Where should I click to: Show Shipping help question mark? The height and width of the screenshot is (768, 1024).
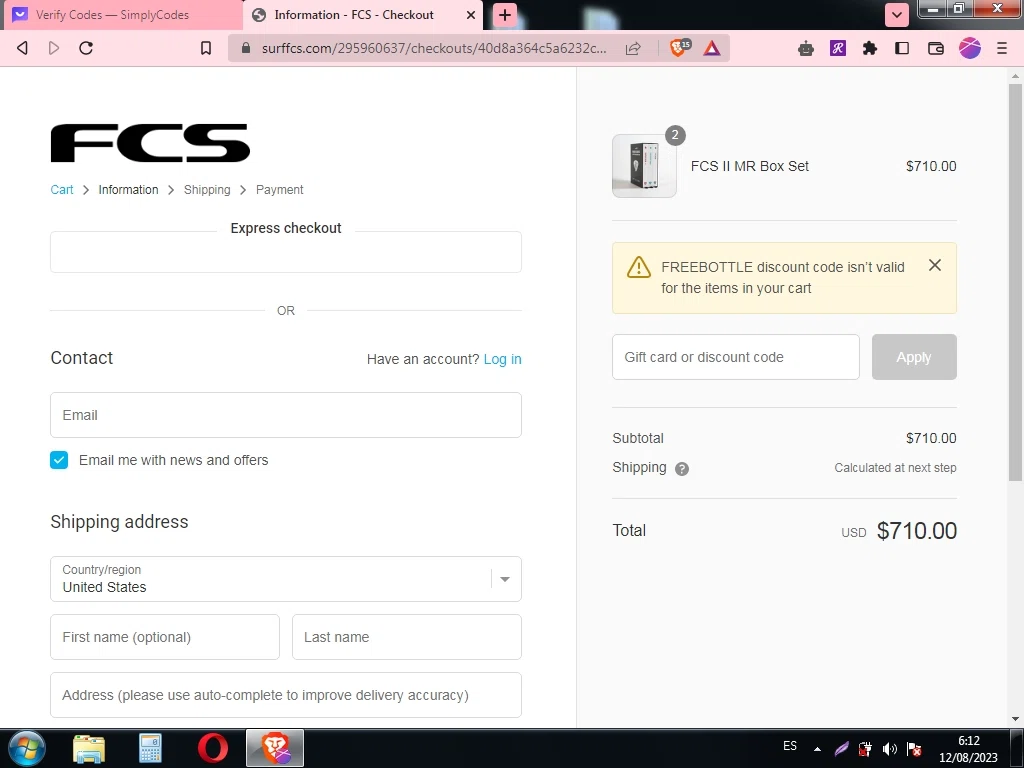coord(682,469)
